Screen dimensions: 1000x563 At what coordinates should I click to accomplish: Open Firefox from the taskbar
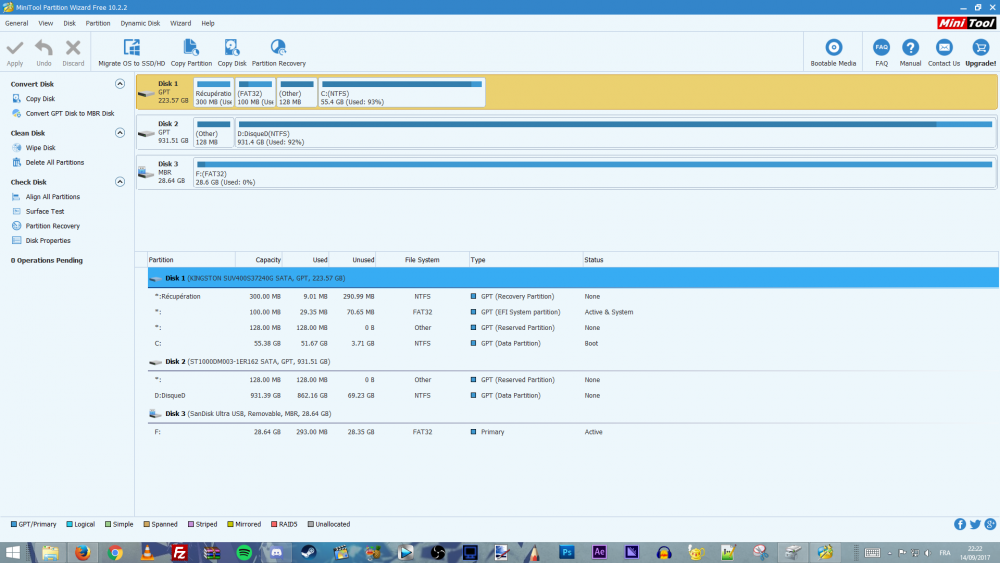[82, 552]
